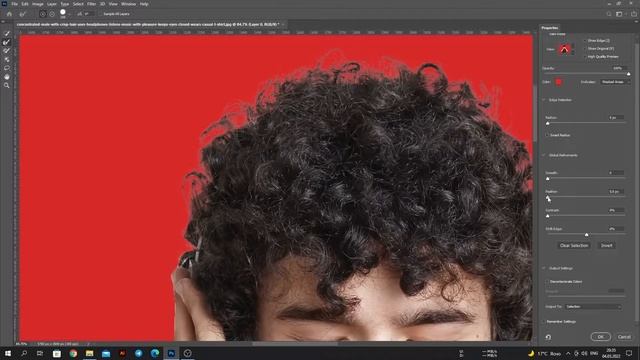Open the Telegram taskbar icon

(138, 353)
